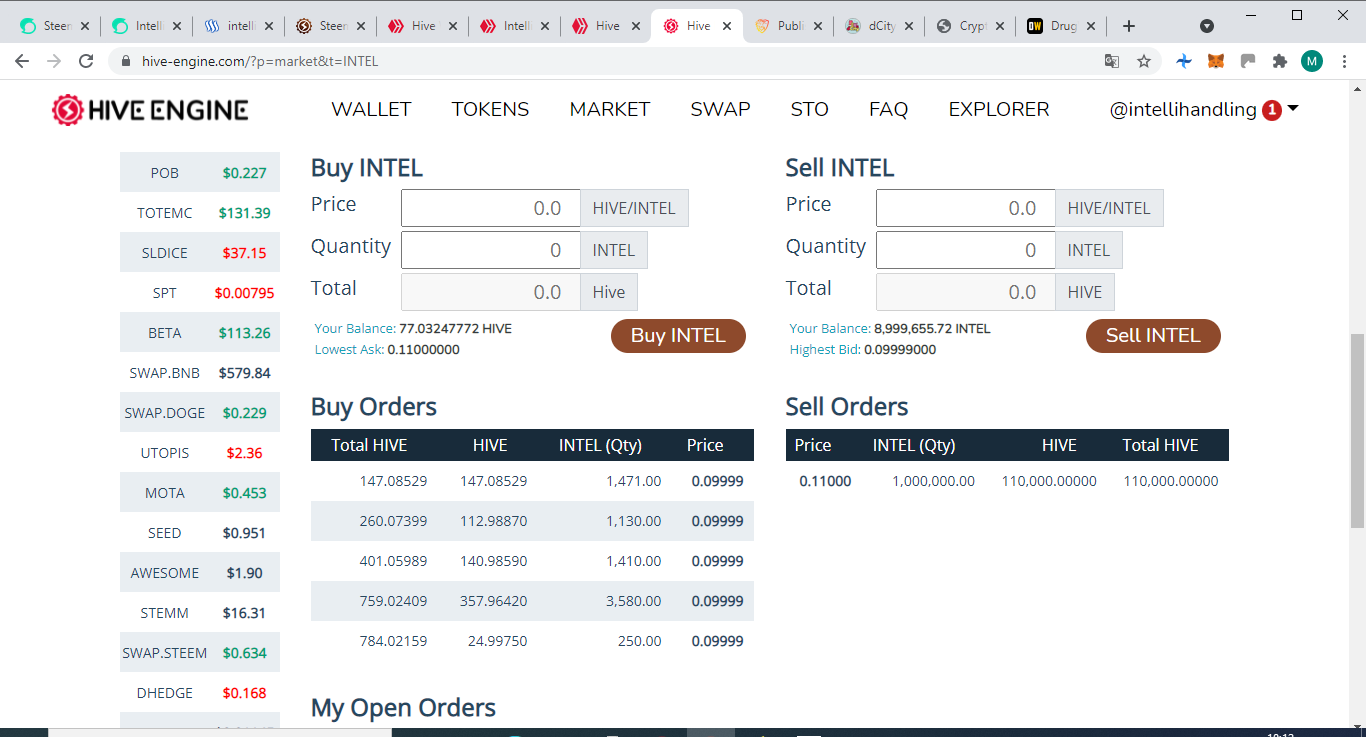Open the FAQ page
This screenshot has width=1366, height=737.
[888, 110]
